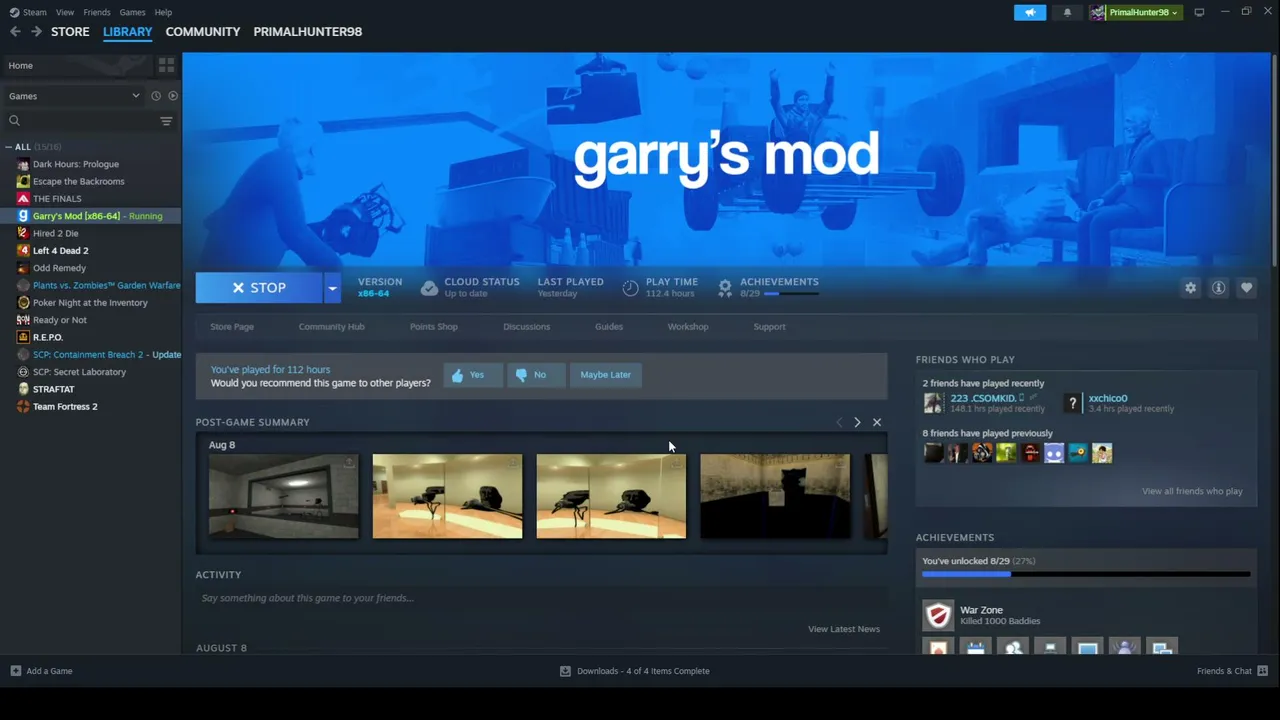Viewport: 1280px width, 720px height.
Task: Click View all friends who play
Action: click(1192, 491)
